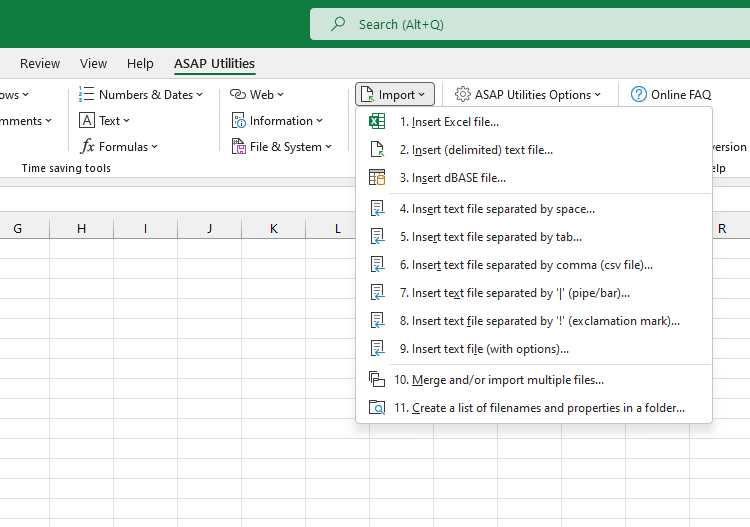This screenshot has height=527, width=750.
Task: Expand the Text dropdown arrow
Action: click(x=126, y=121)
